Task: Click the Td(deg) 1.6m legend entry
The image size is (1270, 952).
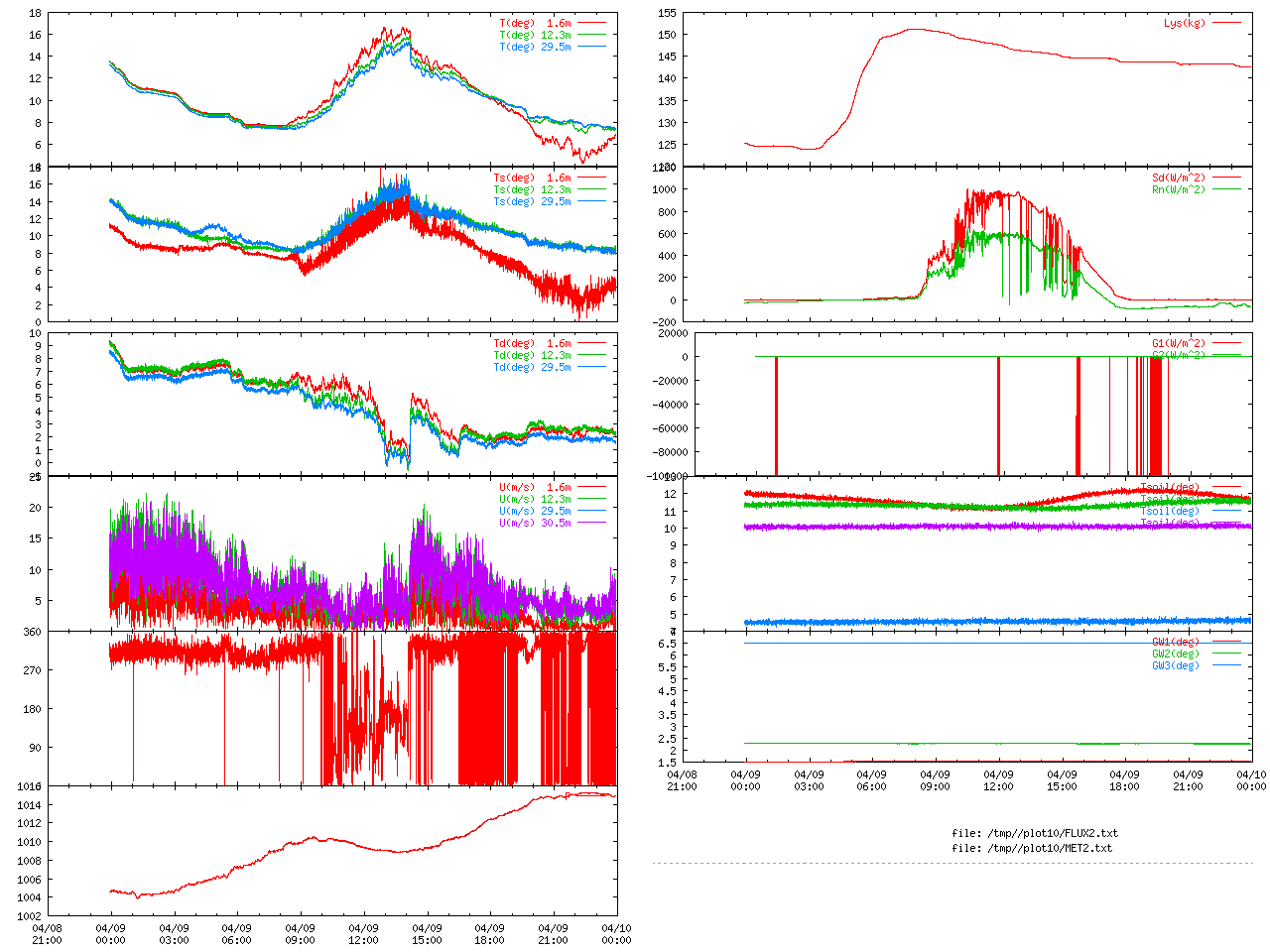Action: coord(533,343)
